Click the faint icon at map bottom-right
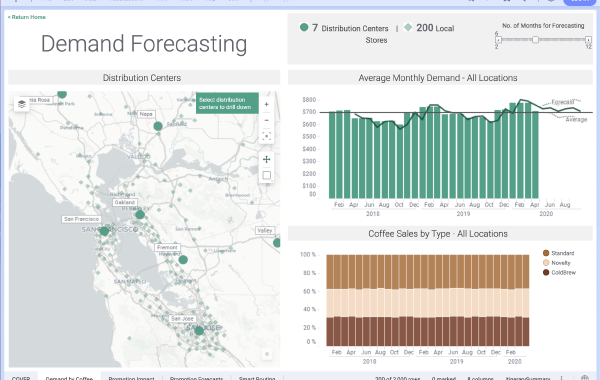This screenshot has width=600, height=380. tap(267, 354)
